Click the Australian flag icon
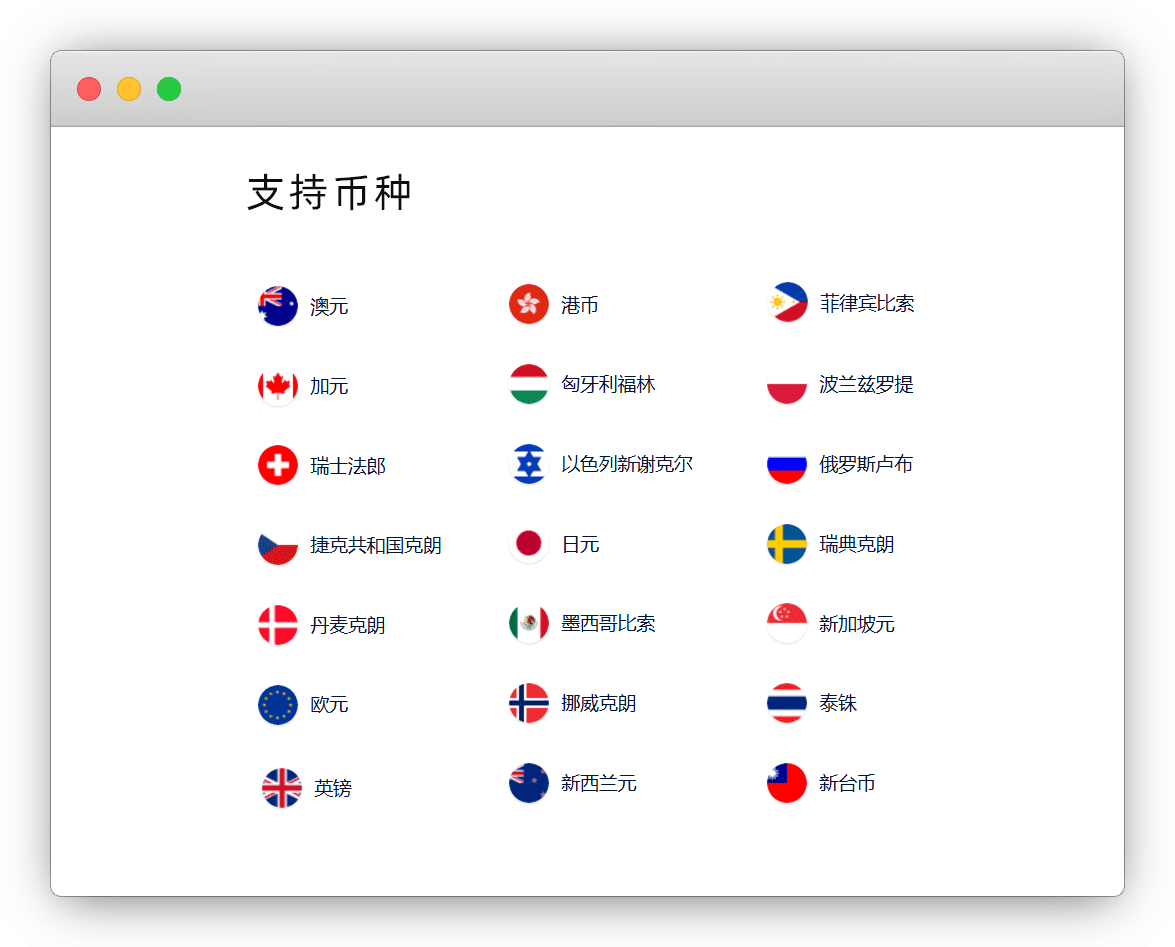The height and width of the screenshot is (947, 1175). (277, 306)
